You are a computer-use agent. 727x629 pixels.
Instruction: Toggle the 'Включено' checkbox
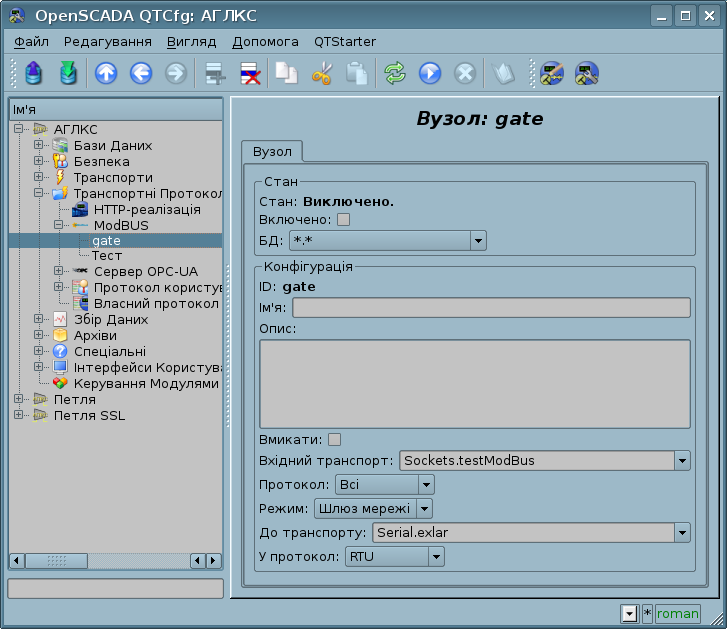[343, 220]
